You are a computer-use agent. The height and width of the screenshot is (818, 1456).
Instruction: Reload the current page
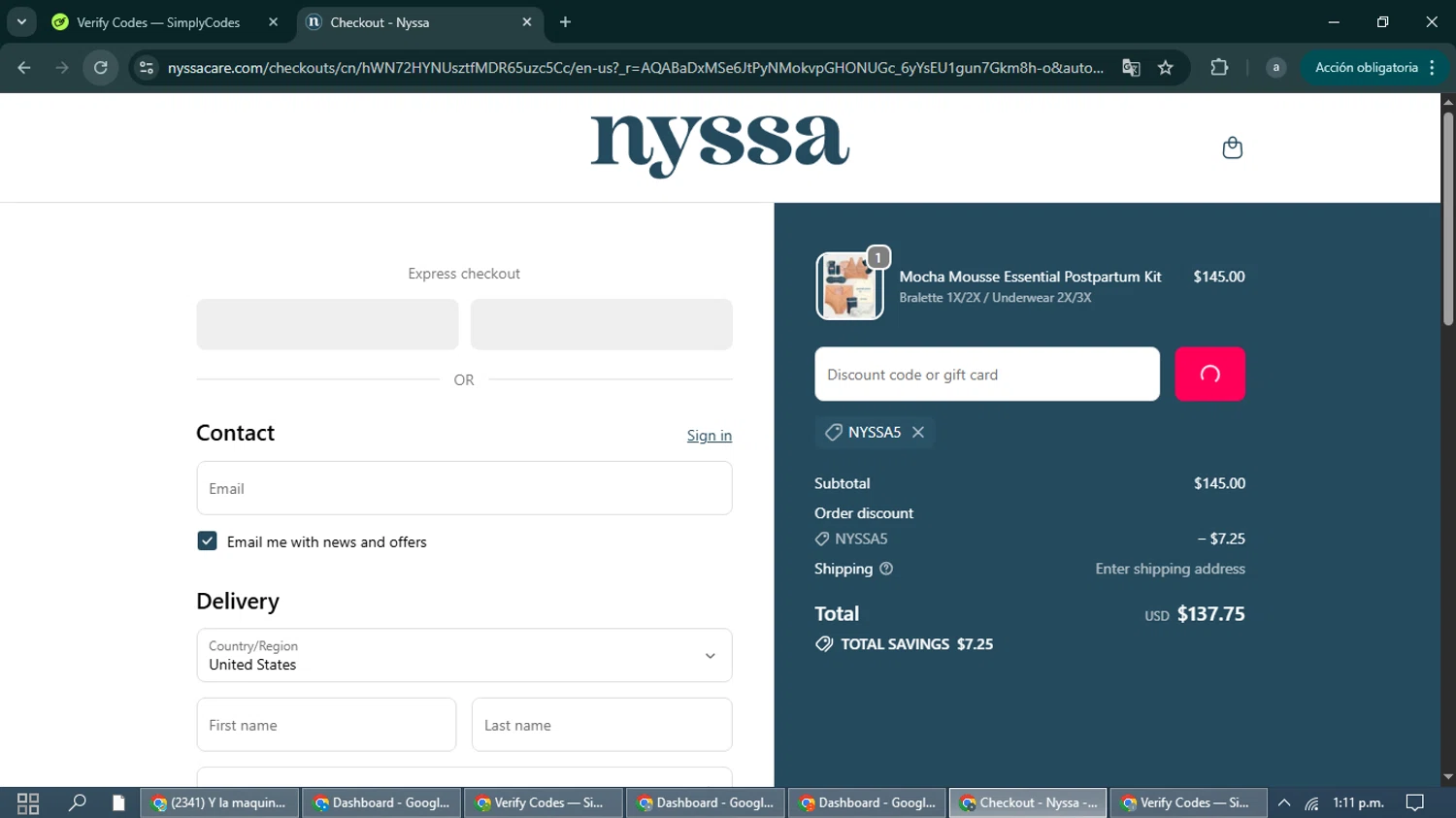[101, 68]
